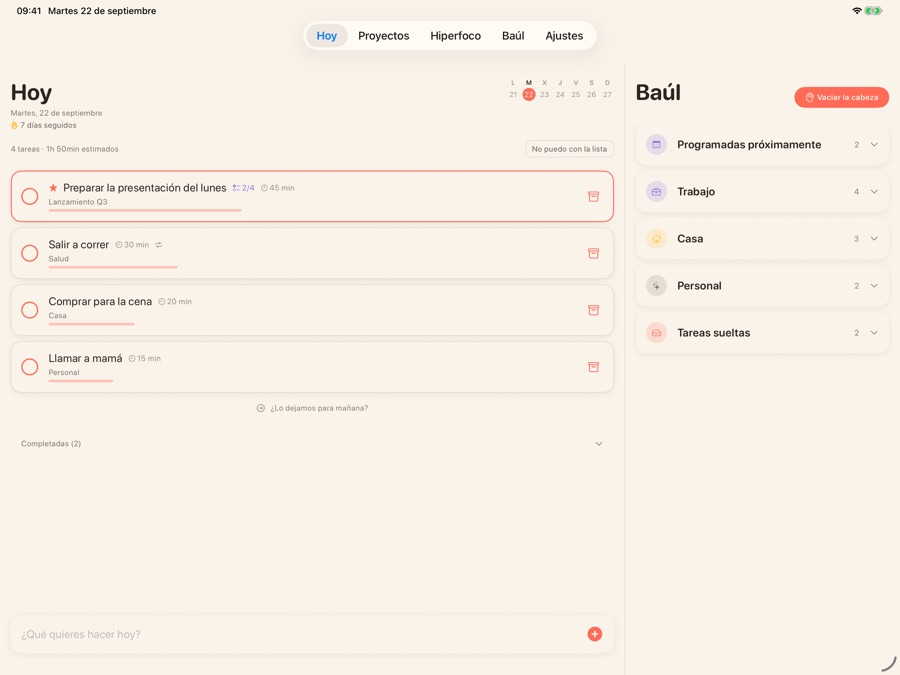This screenshot has width=900, height=675.
Task: Go to the Baúl tab
Action: tap(513, 36)
